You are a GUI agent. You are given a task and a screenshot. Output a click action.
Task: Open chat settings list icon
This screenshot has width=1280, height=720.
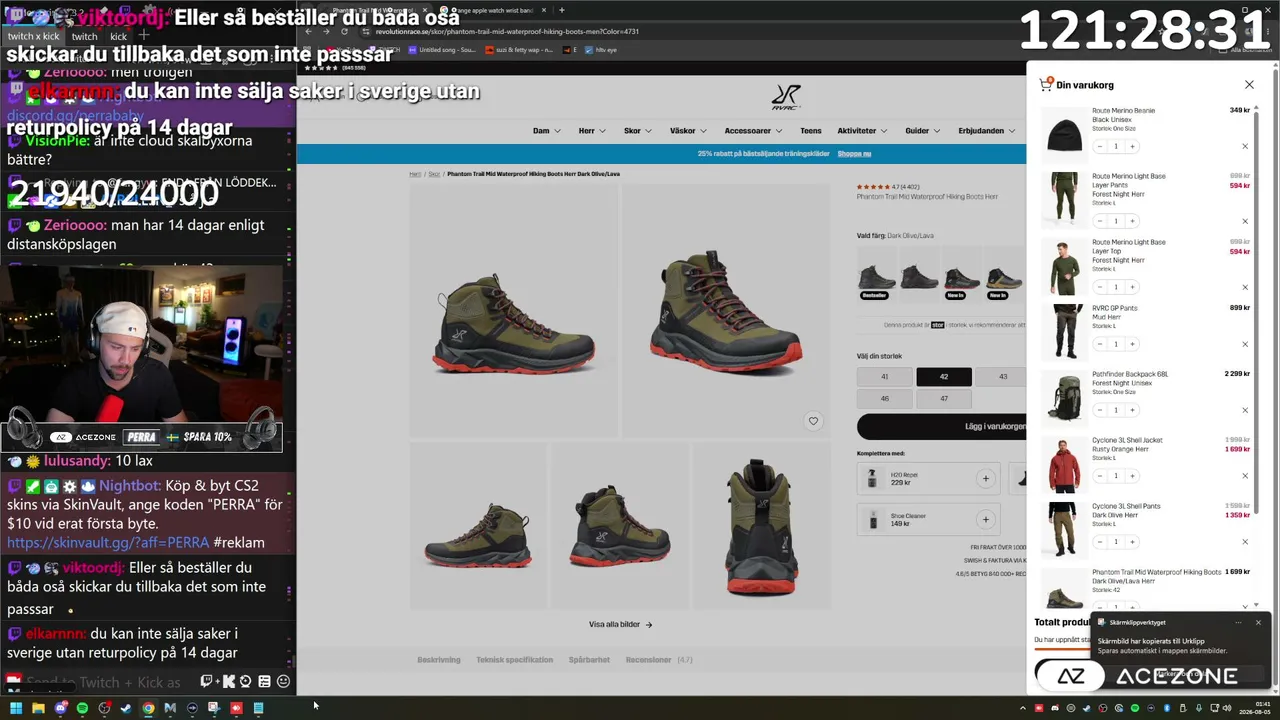point(264,681)
